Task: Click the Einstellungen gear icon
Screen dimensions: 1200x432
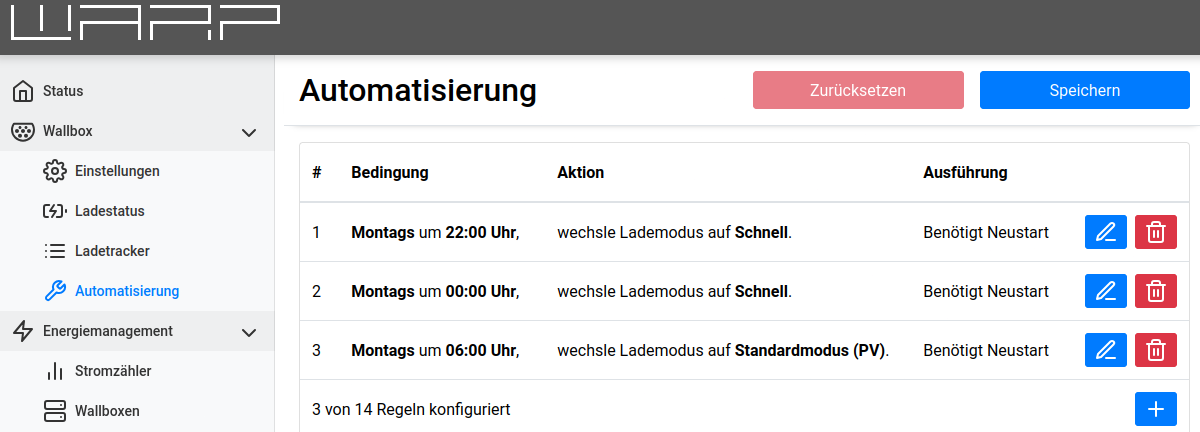Action: click(x=55, y=171)
